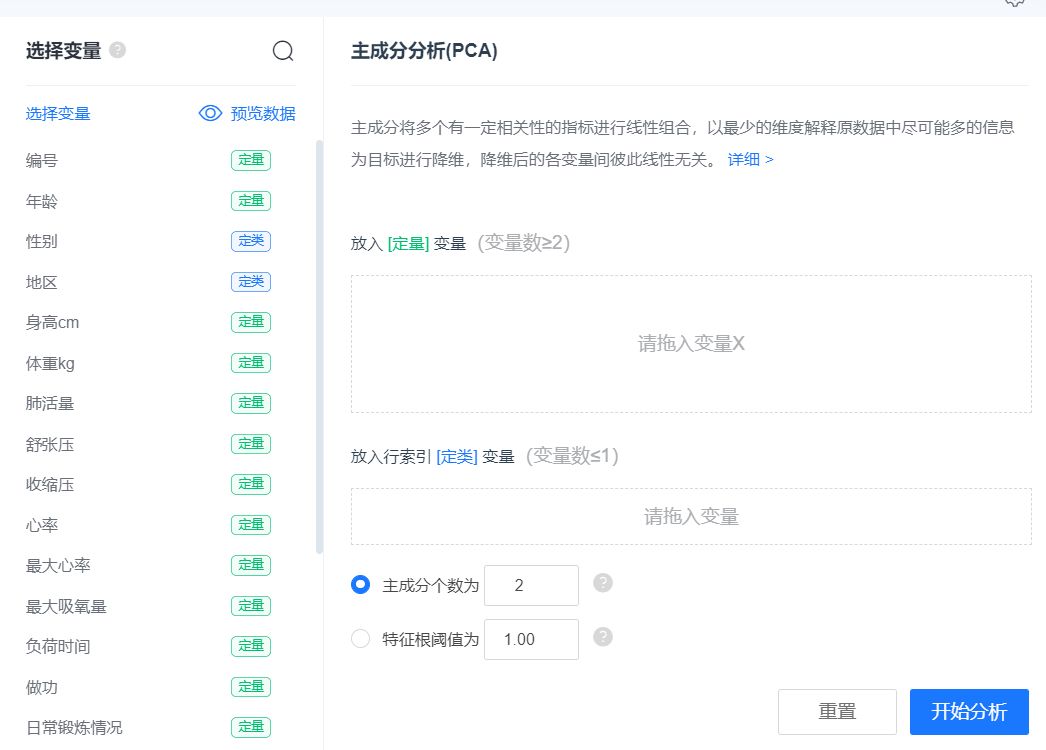The image size is (1046, 750).
Task: Click 定量 tag beside 年龄 variable
Action: tap(251, 201)
